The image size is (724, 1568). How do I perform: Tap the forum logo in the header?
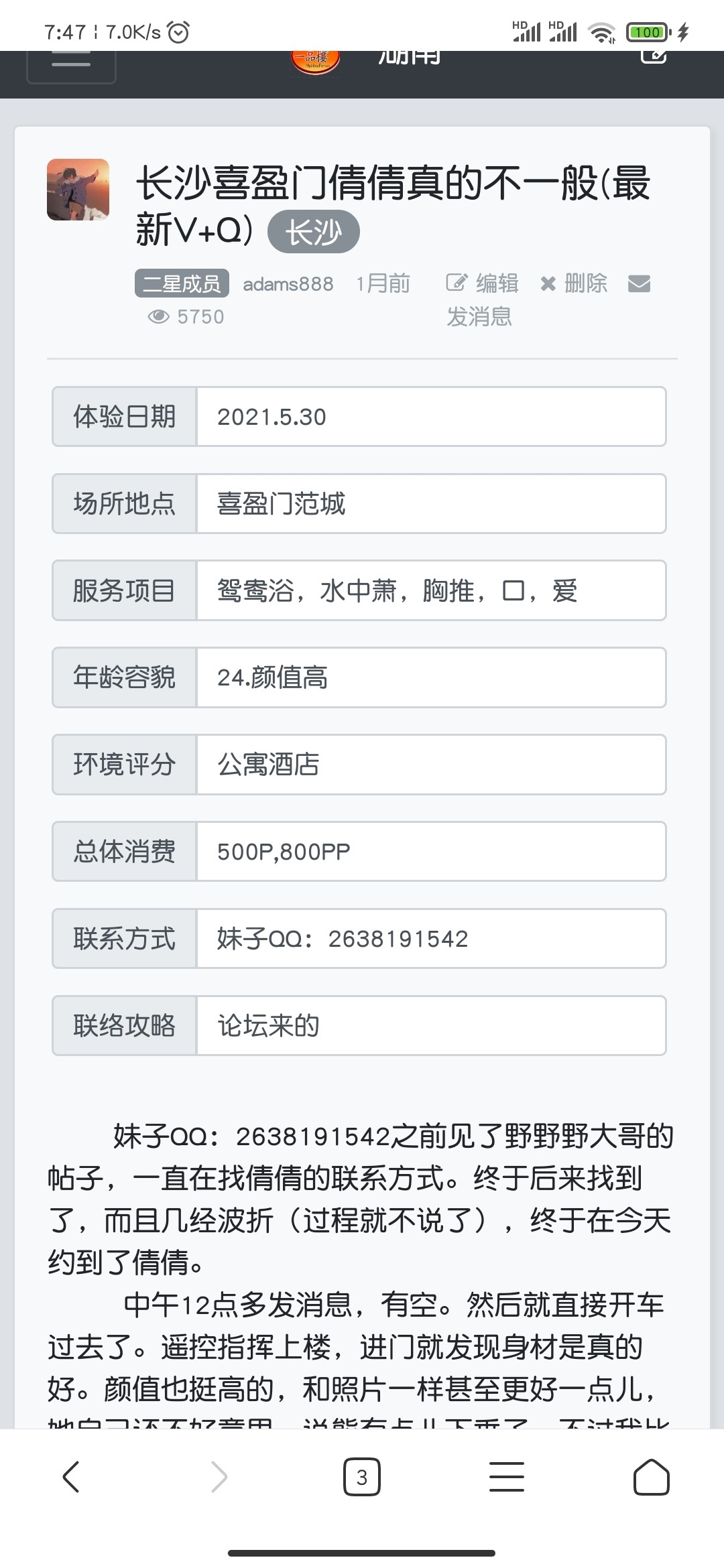tap(315, 62)
